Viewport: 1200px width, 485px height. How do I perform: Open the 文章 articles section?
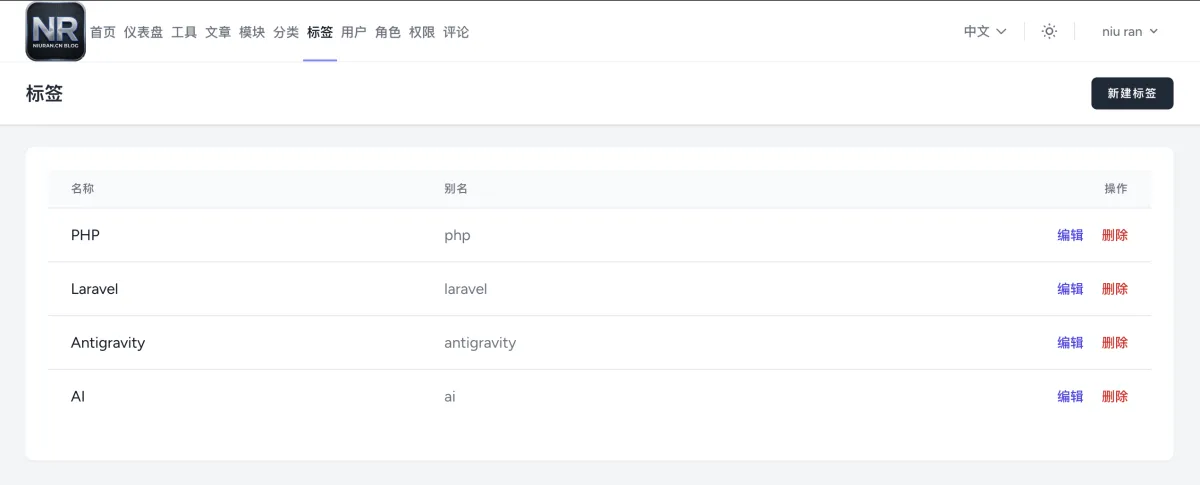pyautogui.click(x=218, y=32)
